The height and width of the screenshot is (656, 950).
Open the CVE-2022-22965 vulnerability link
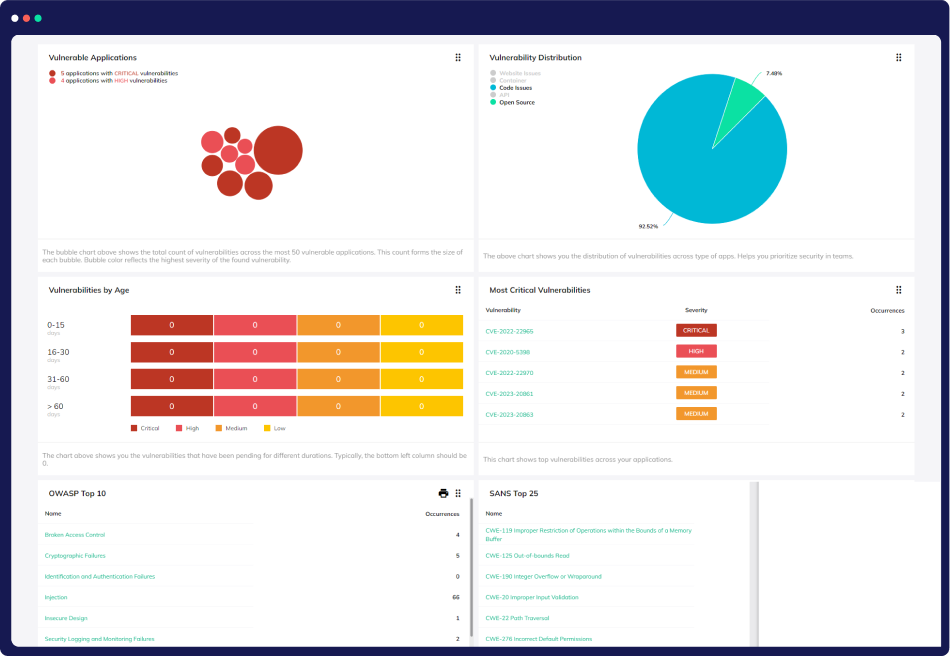point(509,331)
